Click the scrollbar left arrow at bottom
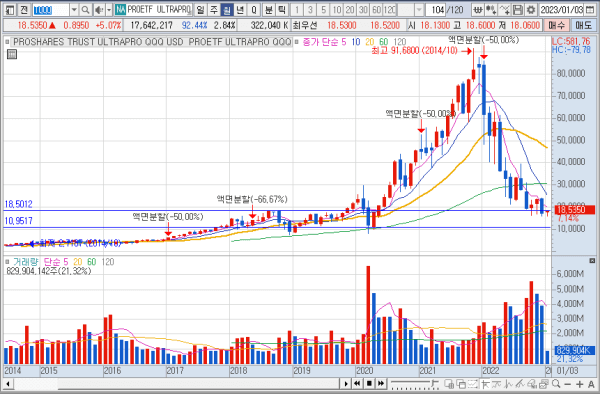 click(8, 384)
